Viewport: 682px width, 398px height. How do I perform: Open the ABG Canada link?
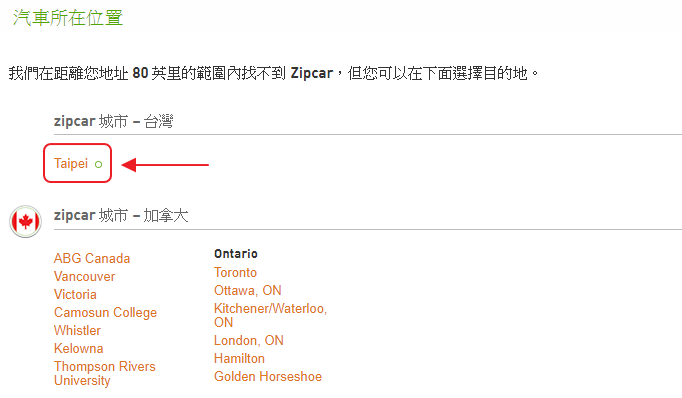tap(92, 258)
